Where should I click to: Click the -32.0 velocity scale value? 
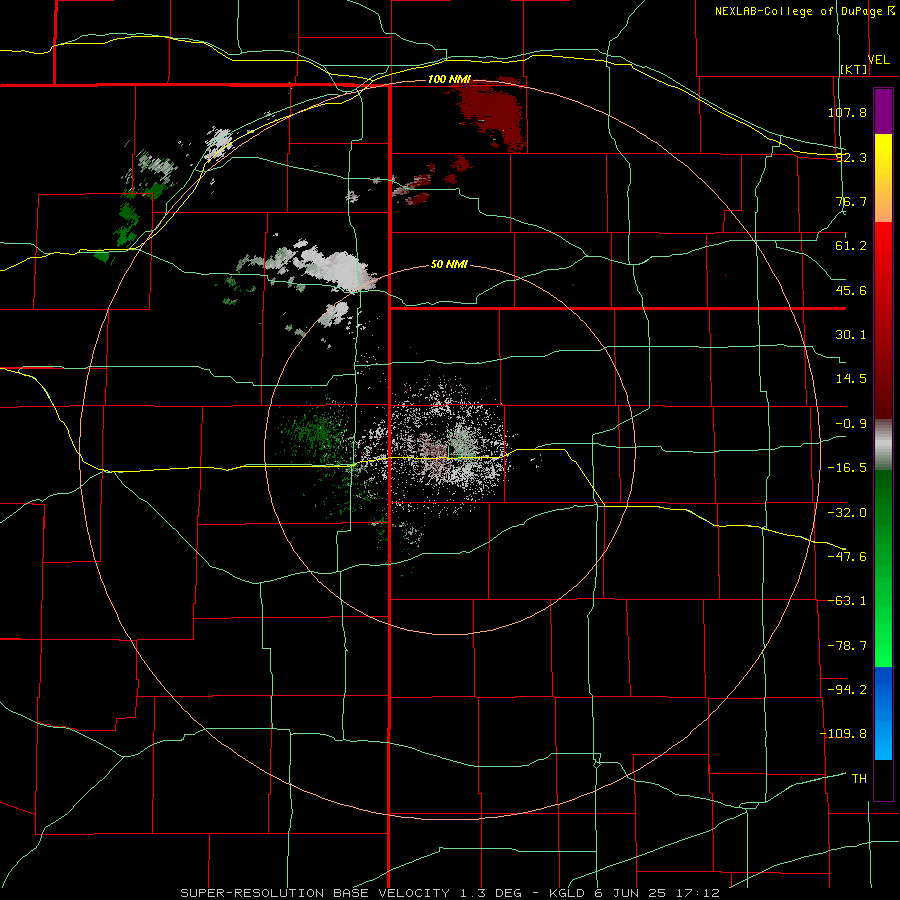coord(847,513)
